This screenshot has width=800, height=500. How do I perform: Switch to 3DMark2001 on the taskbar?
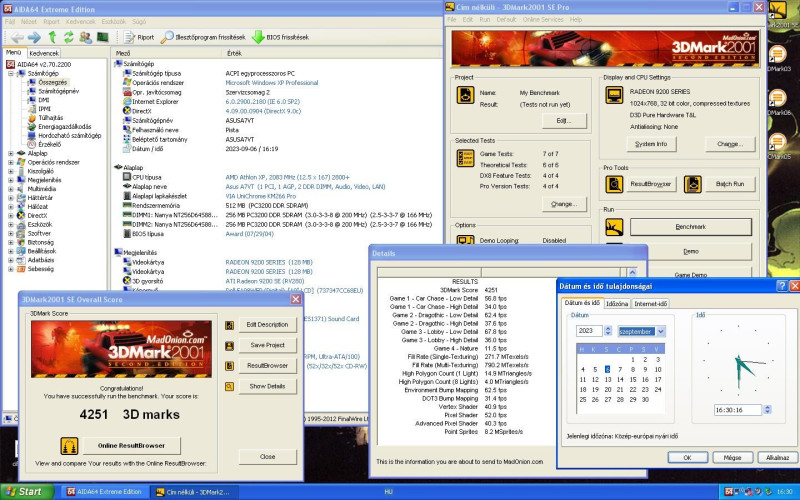pos(194,492)
